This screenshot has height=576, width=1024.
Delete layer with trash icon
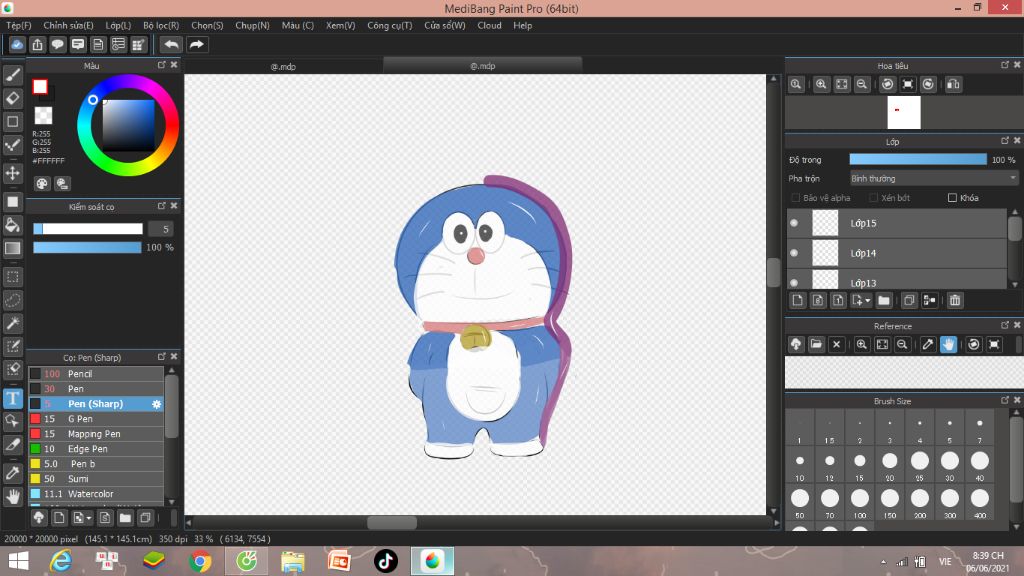coord(955,300)
